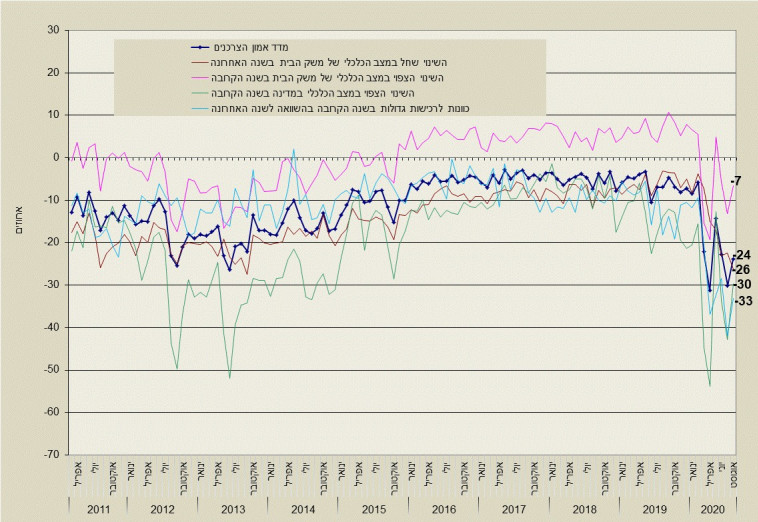
Task: Select the 2011 year label on axis
Action: point(98,509)
